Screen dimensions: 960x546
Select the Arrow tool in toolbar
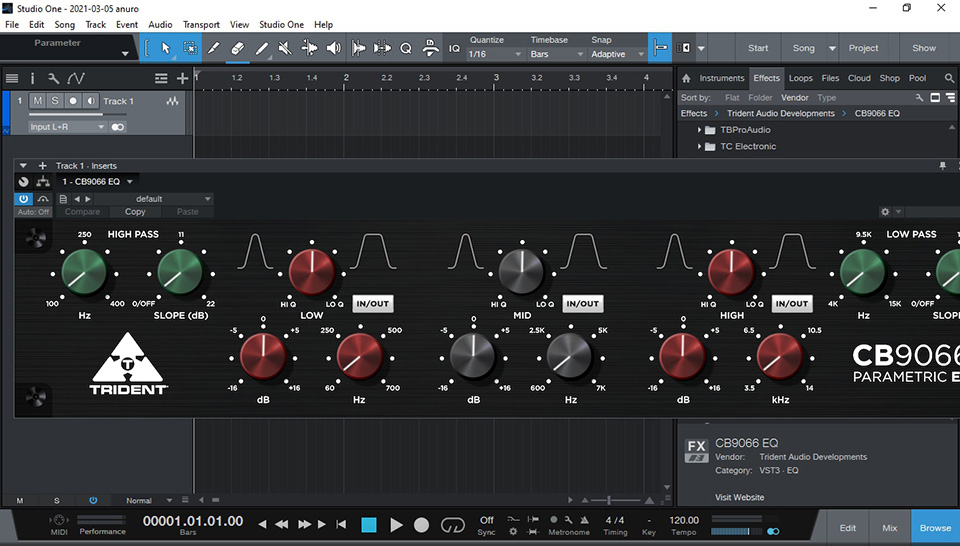165,48
